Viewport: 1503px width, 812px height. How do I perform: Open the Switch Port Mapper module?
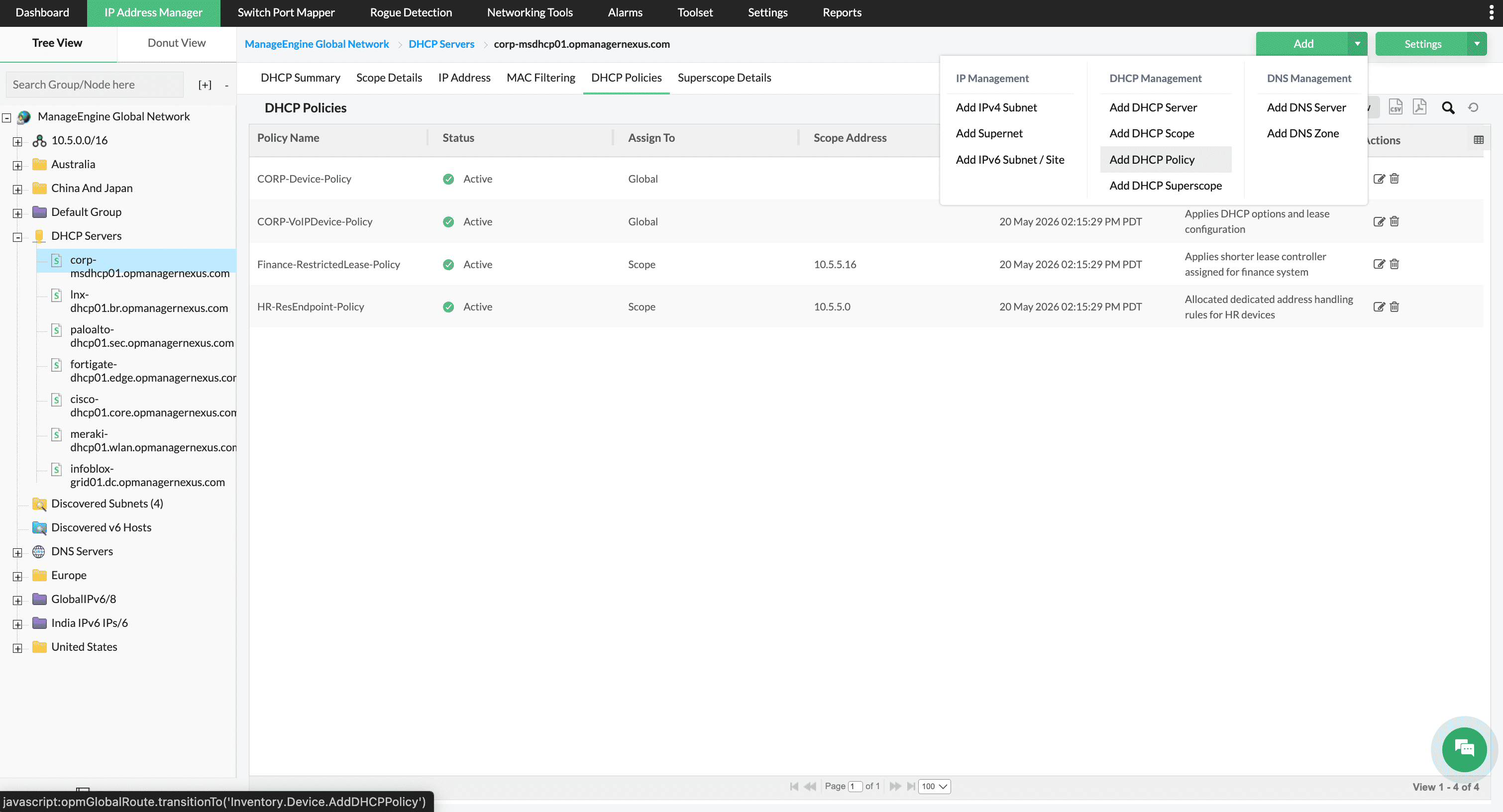click(x=286, y=13)
